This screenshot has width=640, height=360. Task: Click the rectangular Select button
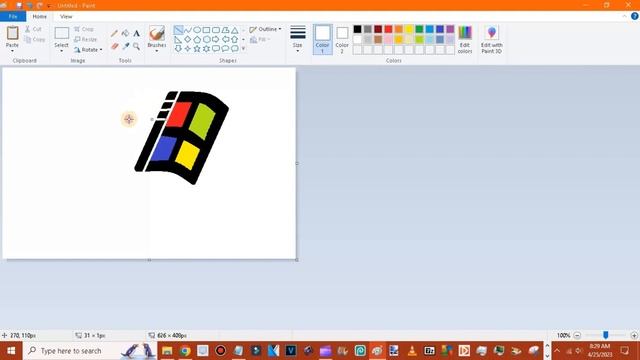click(62, 33)
